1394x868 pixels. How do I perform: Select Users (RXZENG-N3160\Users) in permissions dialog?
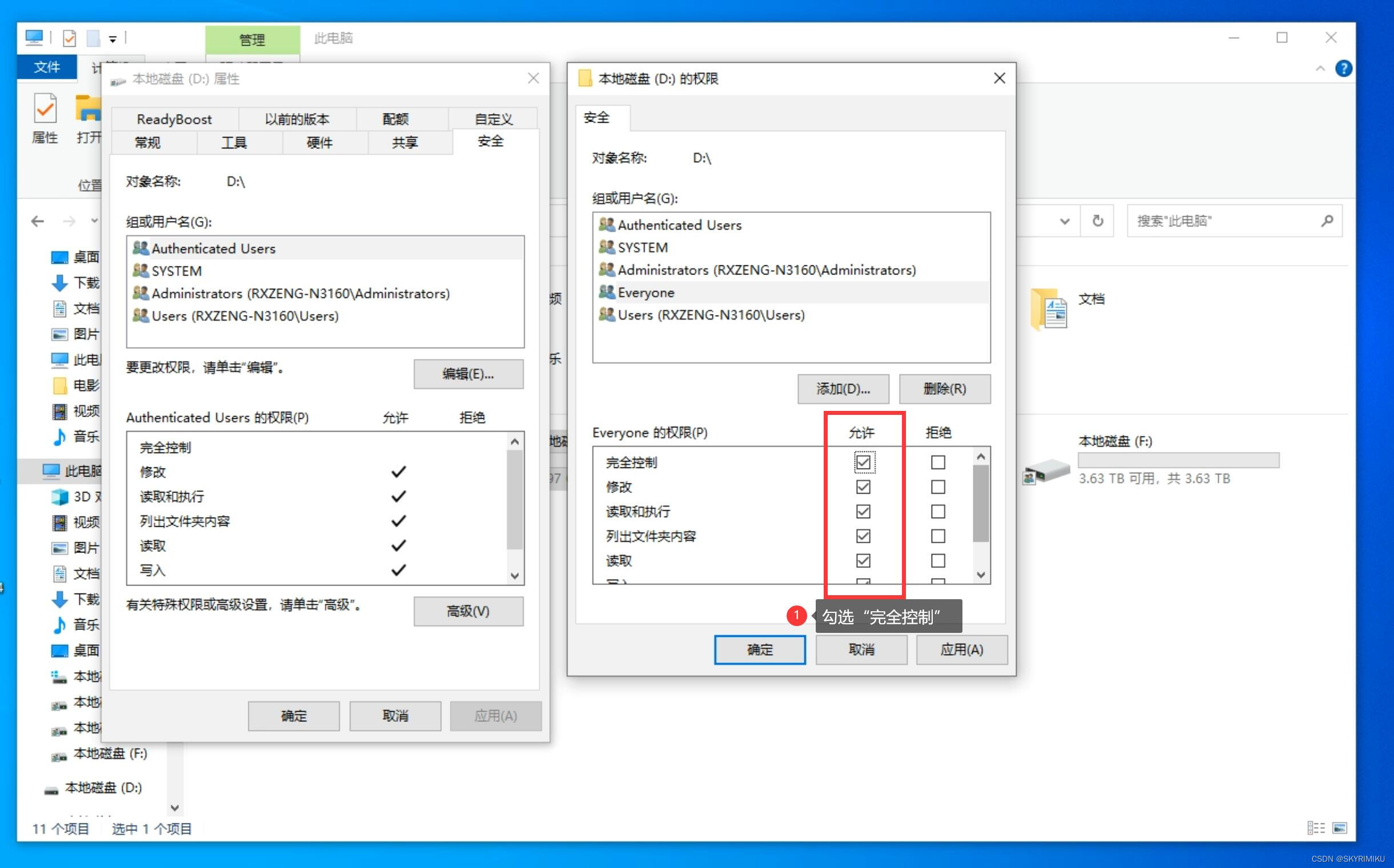pyautogui.click(x=791, y=314)
